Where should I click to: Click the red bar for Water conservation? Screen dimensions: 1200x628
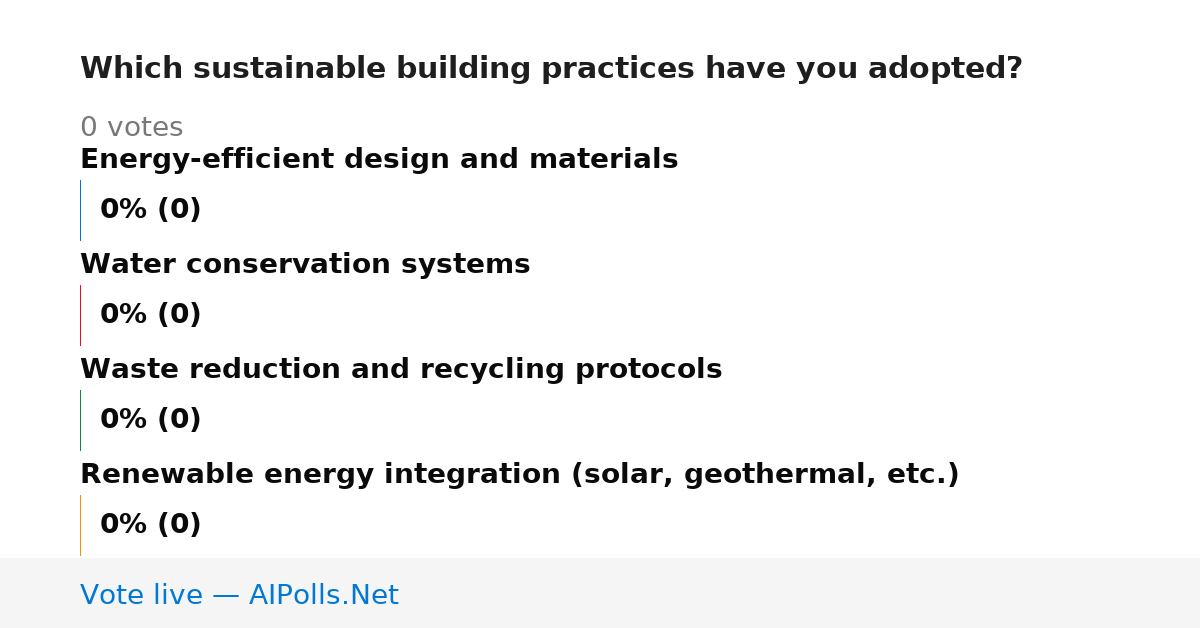(80, 315)
